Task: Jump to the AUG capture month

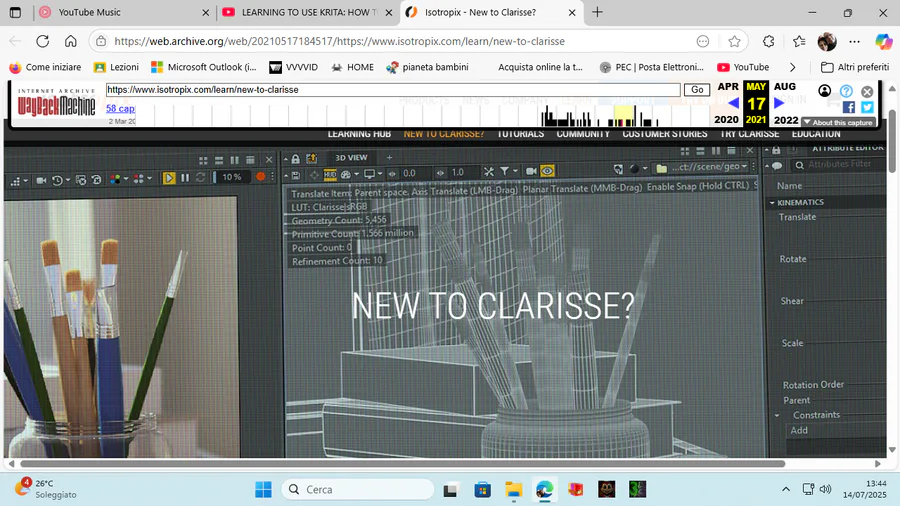Action: [x=785, y=87]
